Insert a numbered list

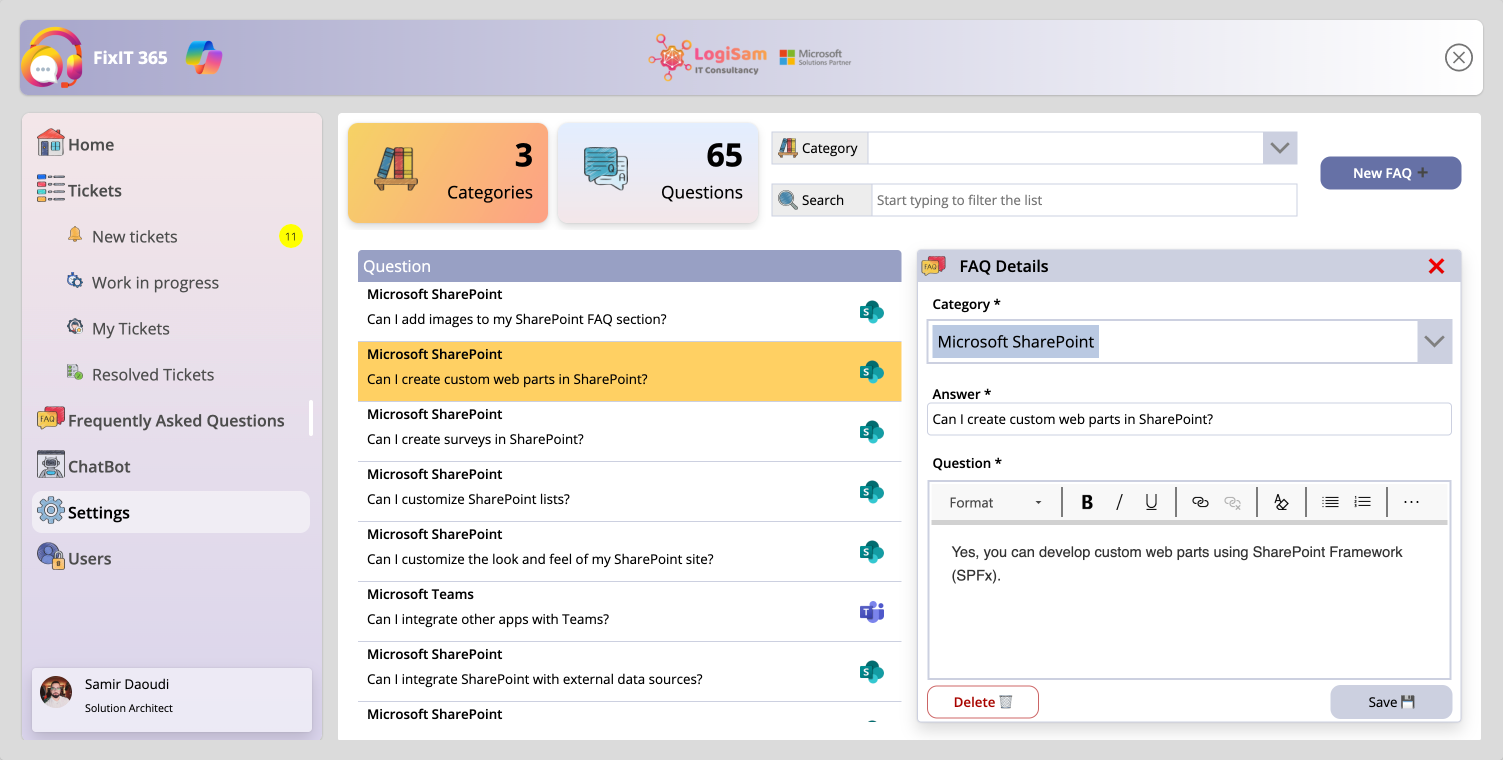tap(1362, 502)
